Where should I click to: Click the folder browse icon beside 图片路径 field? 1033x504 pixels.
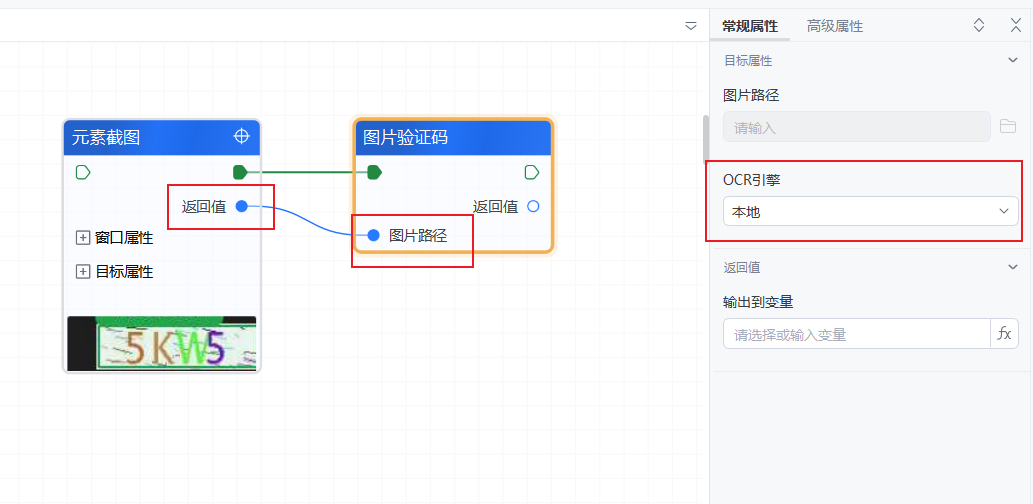(x=1008, y=126)
